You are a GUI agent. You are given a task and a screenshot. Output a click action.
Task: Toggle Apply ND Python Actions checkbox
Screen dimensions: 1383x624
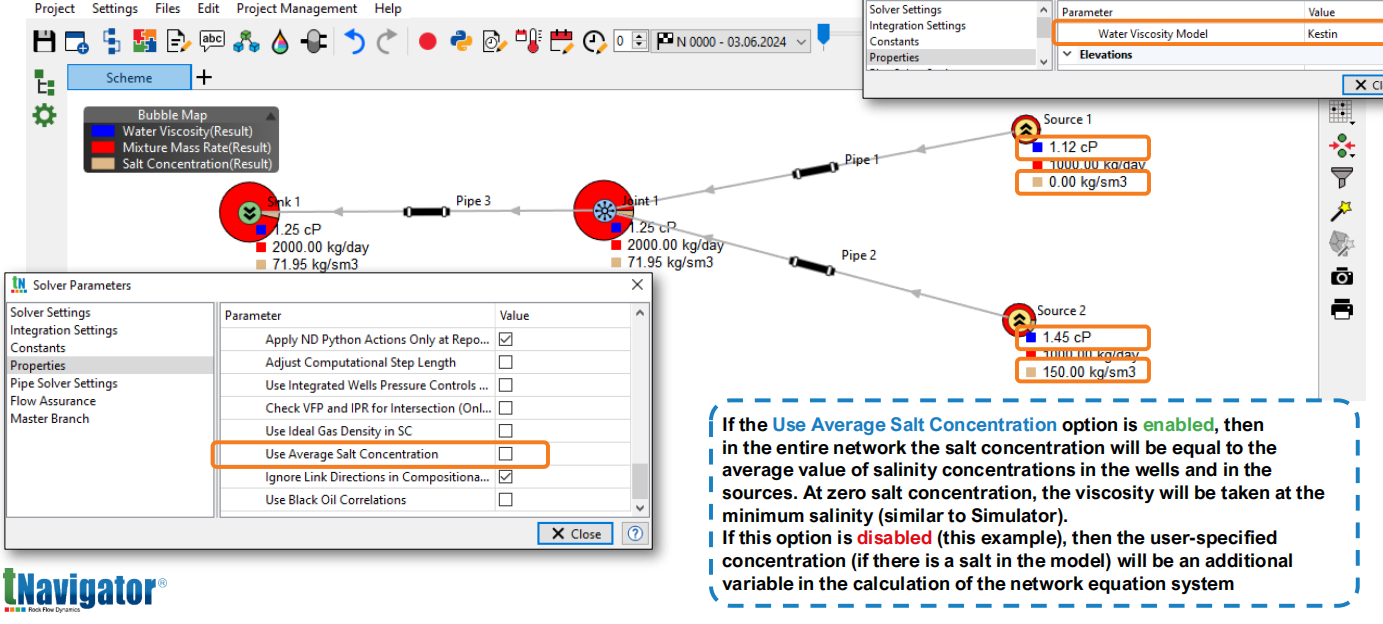click(x=506, y=339)
